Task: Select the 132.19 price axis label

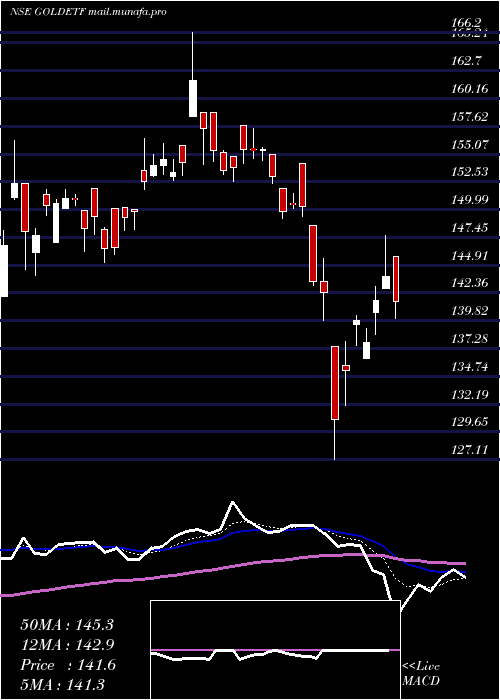Action: pos(469,395)
